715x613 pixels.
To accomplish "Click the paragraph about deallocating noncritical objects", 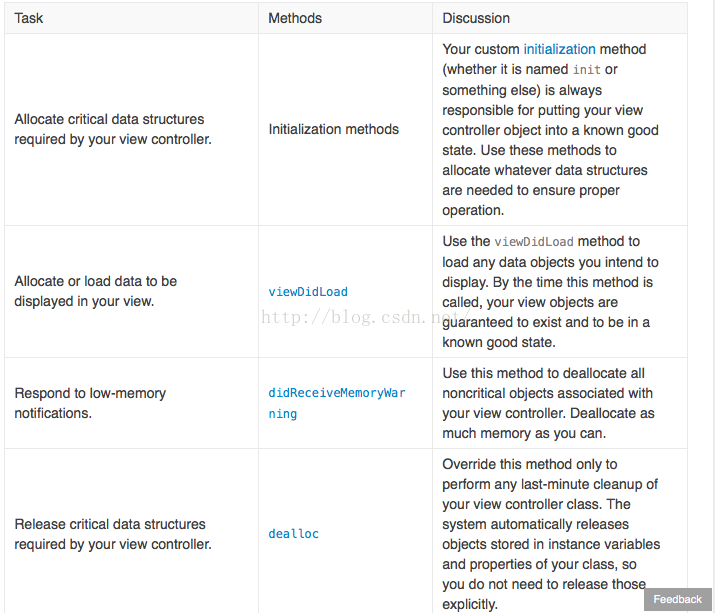I will click(x=548, y=403).
